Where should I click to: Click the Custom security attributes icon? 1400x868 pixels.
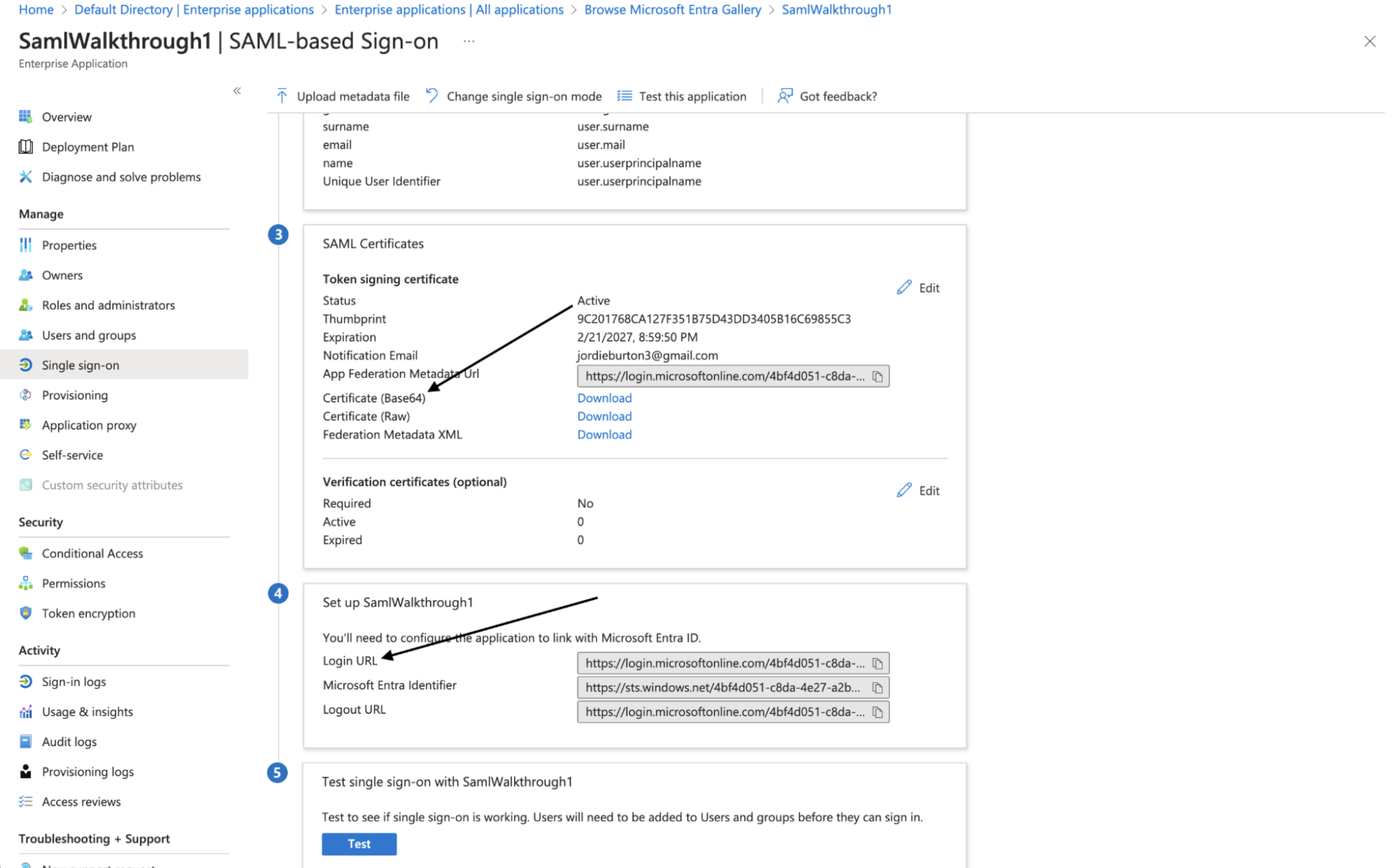click(x=25, y=485)
